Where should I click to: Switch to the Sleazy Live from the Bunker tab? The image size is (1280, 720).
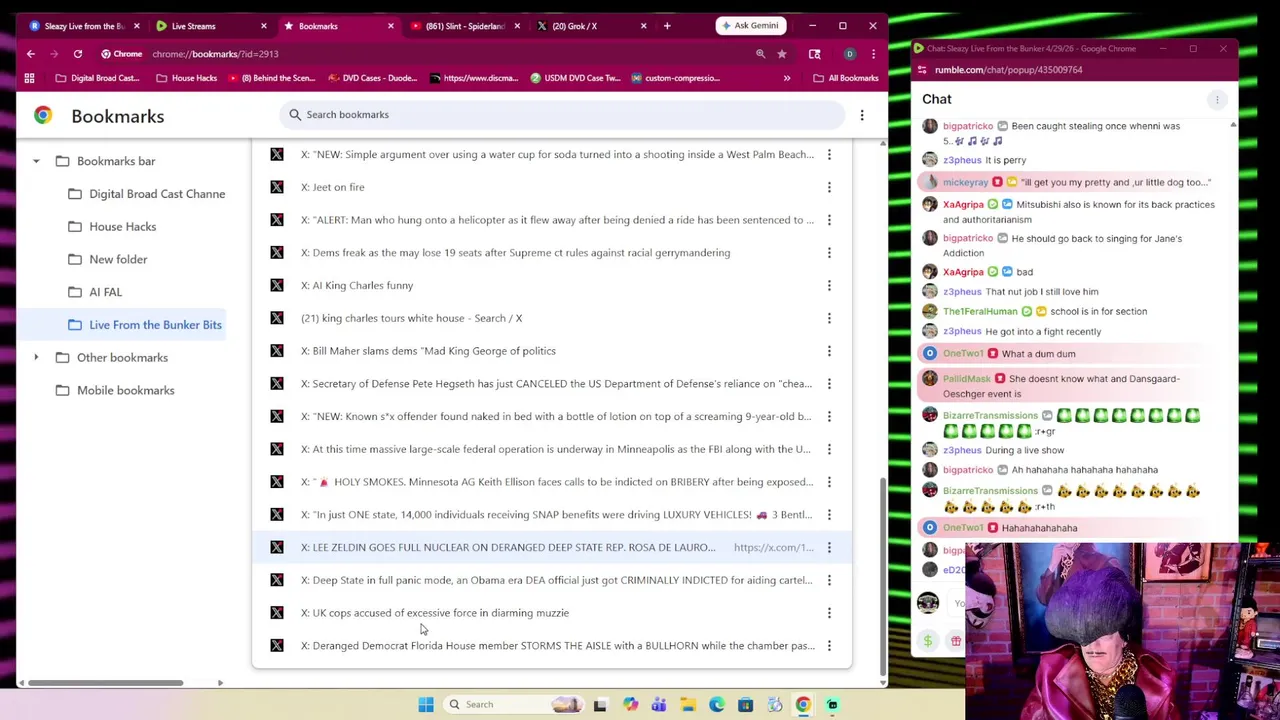(84, 26)
